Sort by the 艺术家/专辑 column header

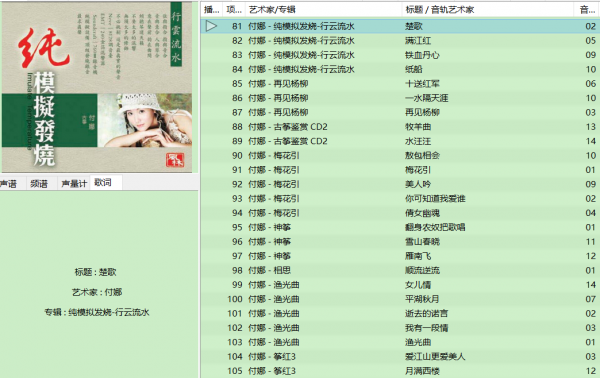click(323, 10)
